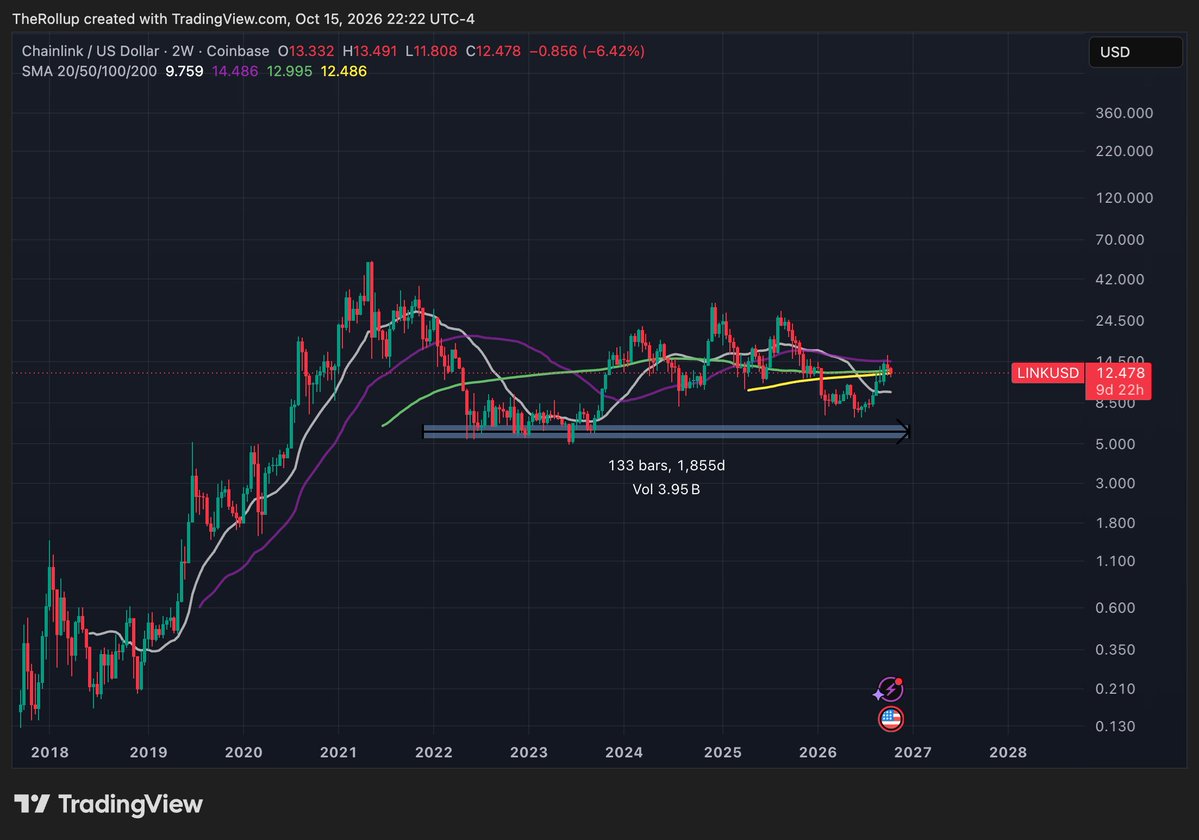Click the Vol 3.95 B label
The image size is (1199, 840).
[x=666, y=489]
